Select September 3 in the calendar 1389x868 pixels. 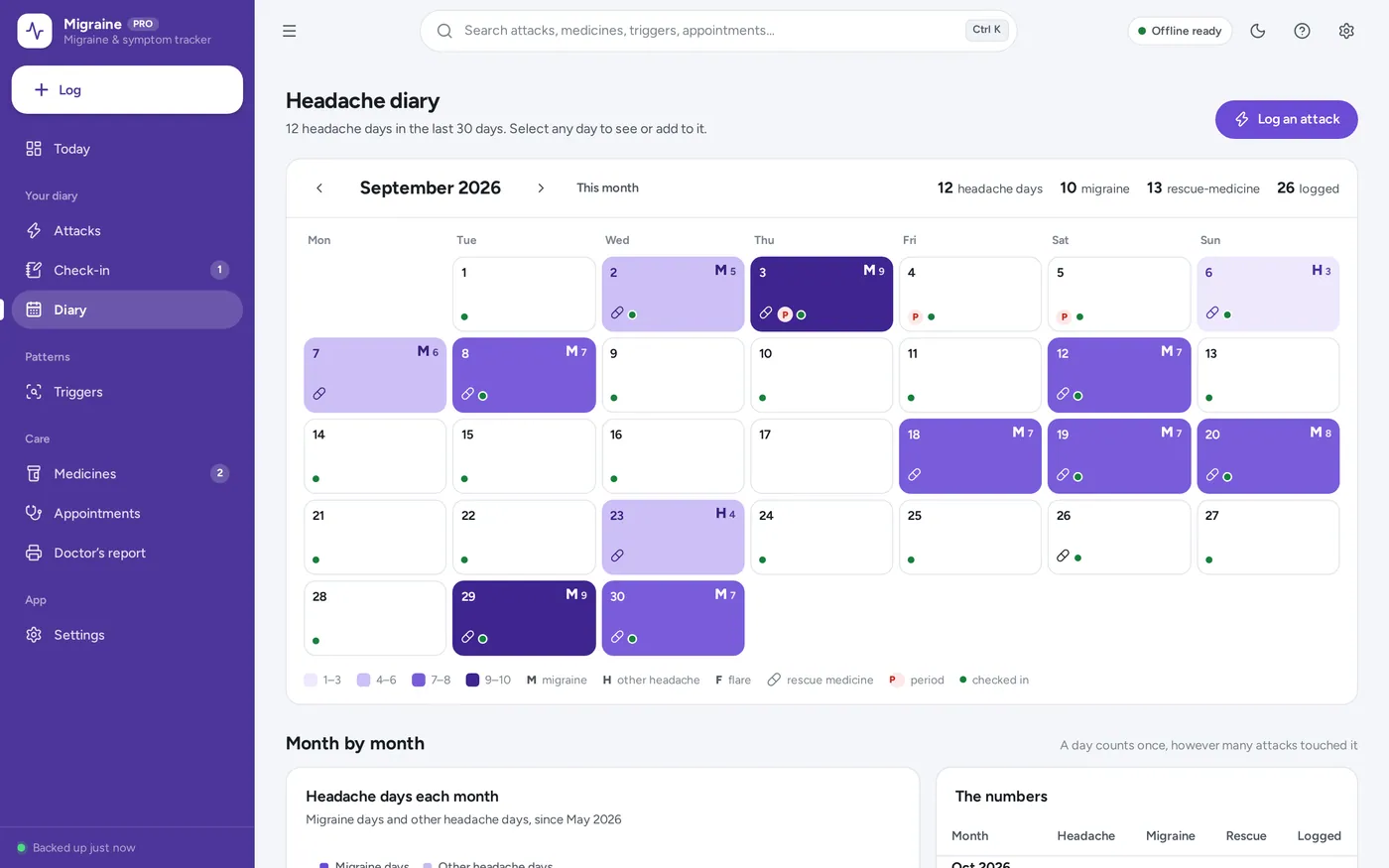821,295
